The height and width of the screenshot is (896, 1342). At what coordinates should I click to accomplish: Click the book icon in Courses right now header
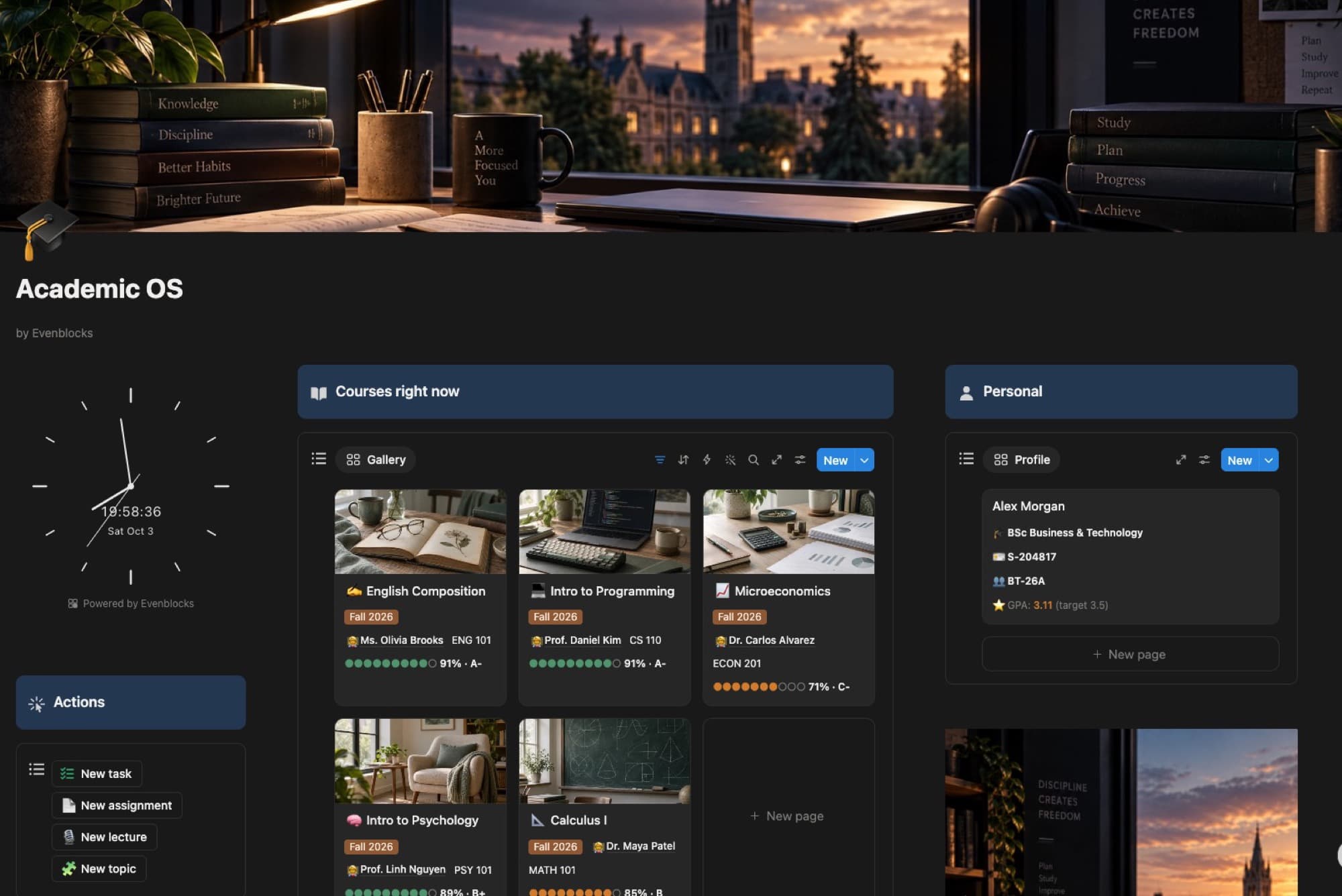pyautogui.click(x=319, y=393)
